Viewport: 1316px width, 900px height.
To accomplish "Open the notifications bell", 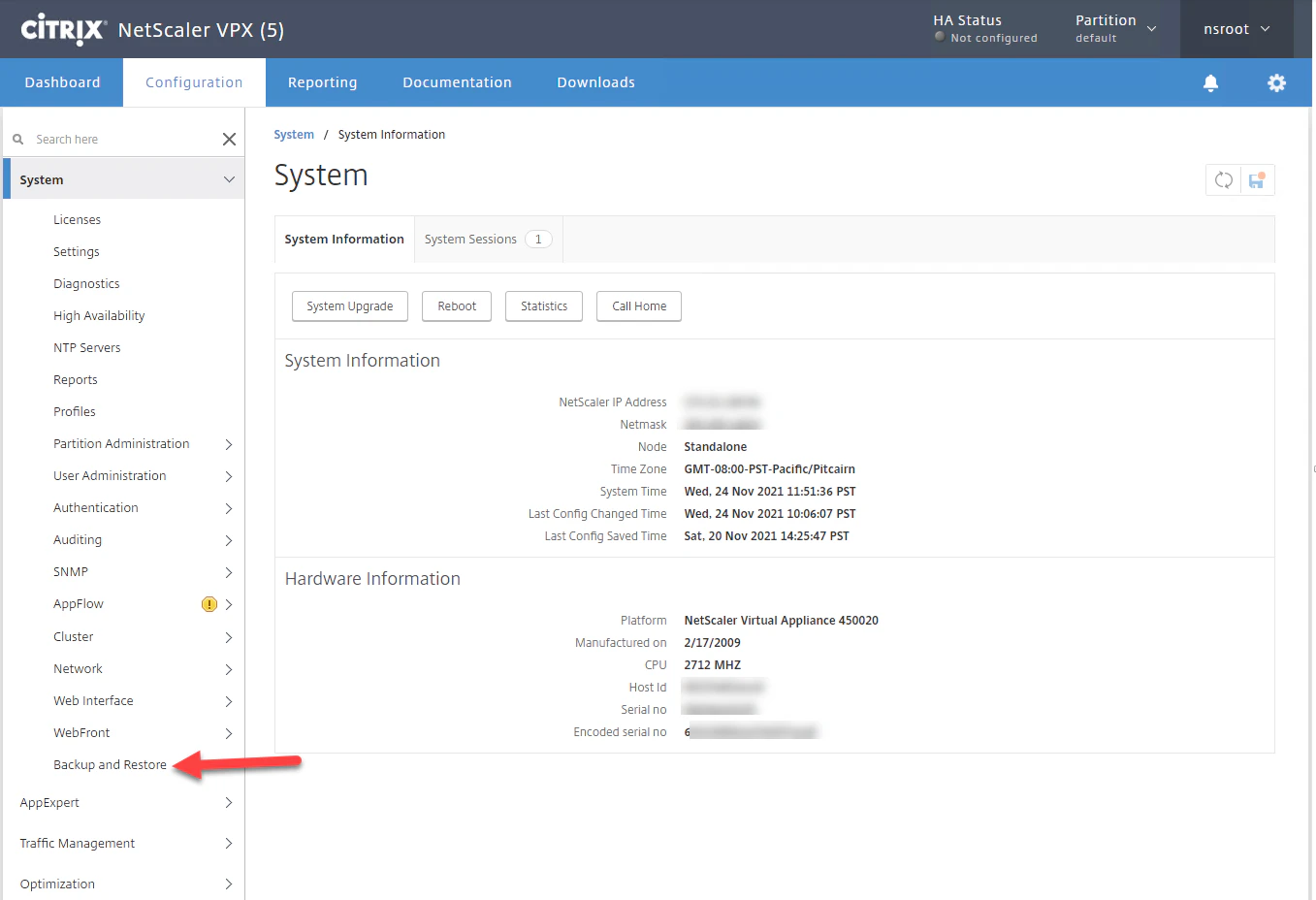I will click(1210, 82).
